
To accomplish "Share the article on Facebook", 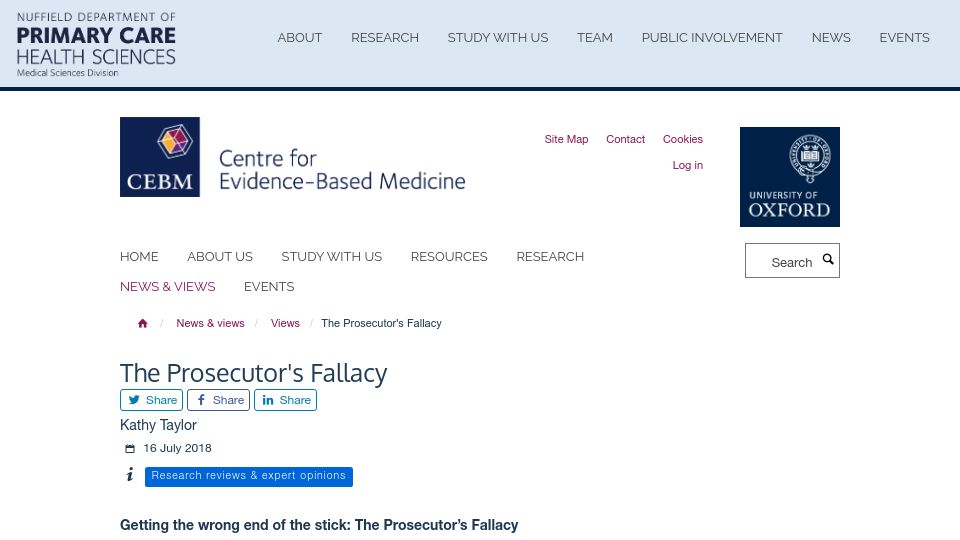I will (x=219, y=400).
